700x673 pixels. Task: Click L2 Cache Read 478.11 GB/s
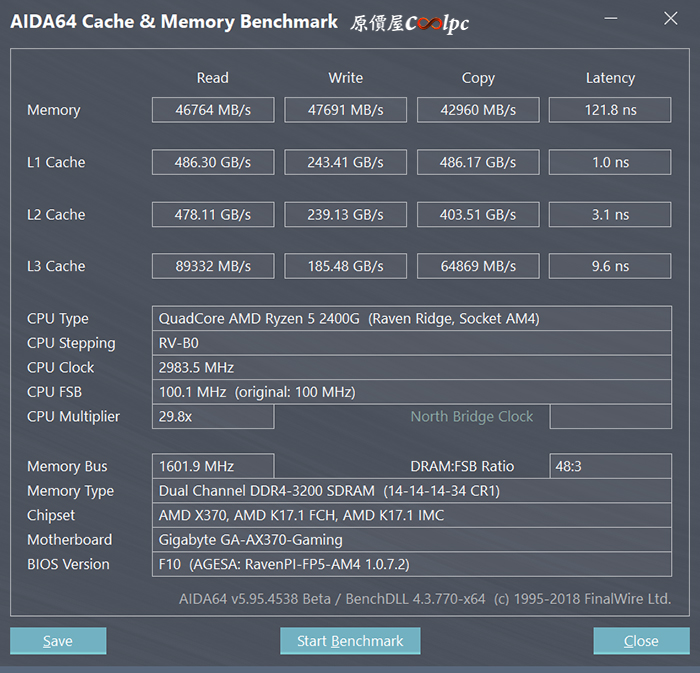click(x=213, y=215)
